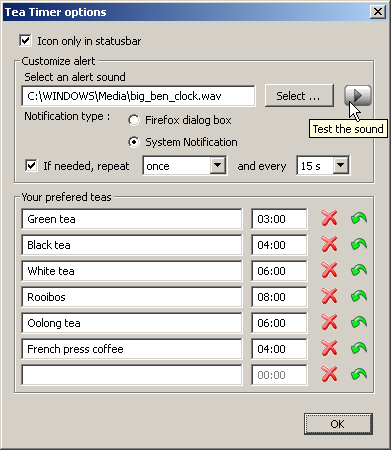Reset White tea with green arrow
Screen dimensions: 391x450
pyautogui.click(x=359, y=271)
